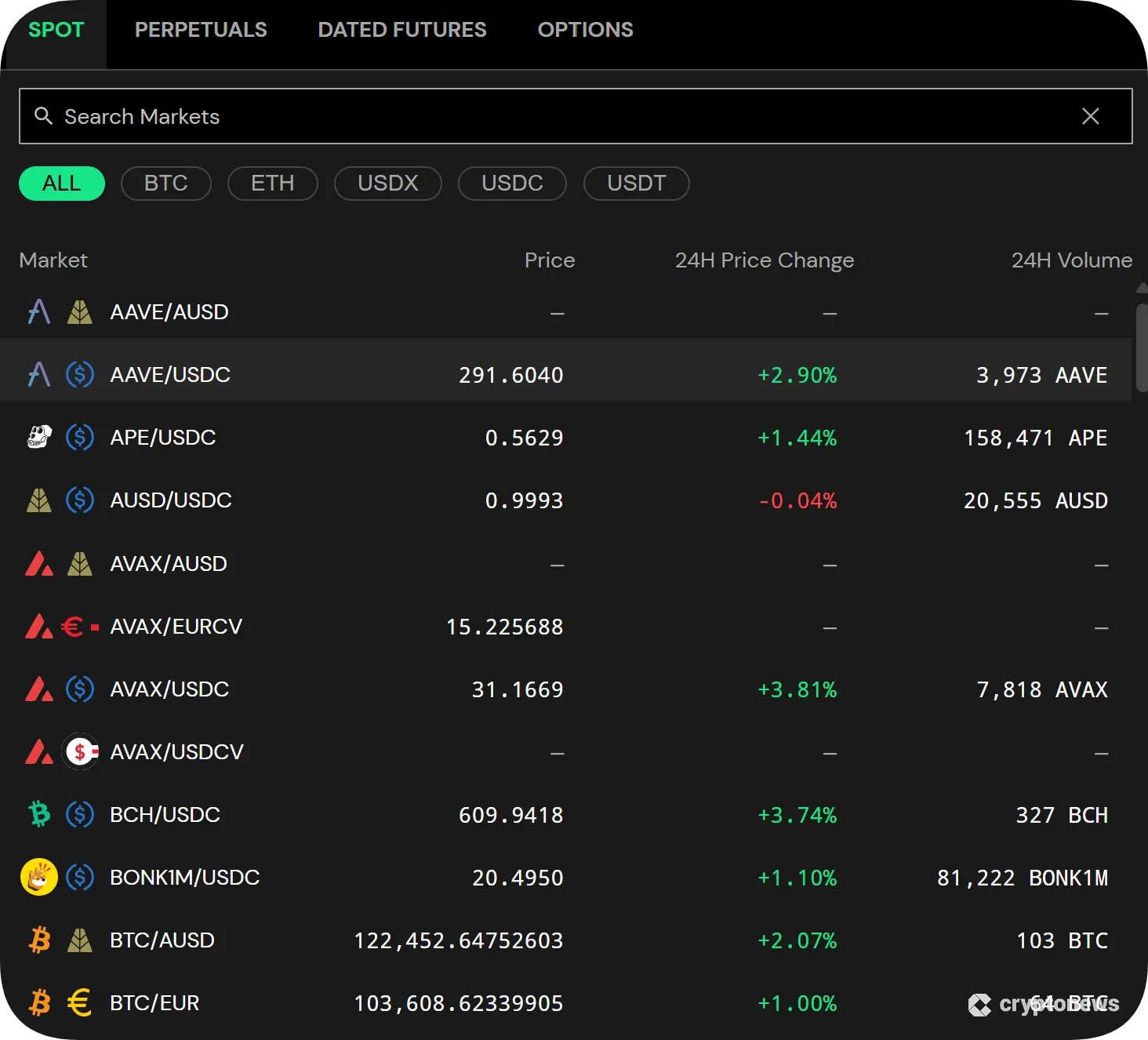Open the OPTIONS tab
The height and width of the screenshot is (1040, 1148).
pyautogui.click(x=585, y=30)
